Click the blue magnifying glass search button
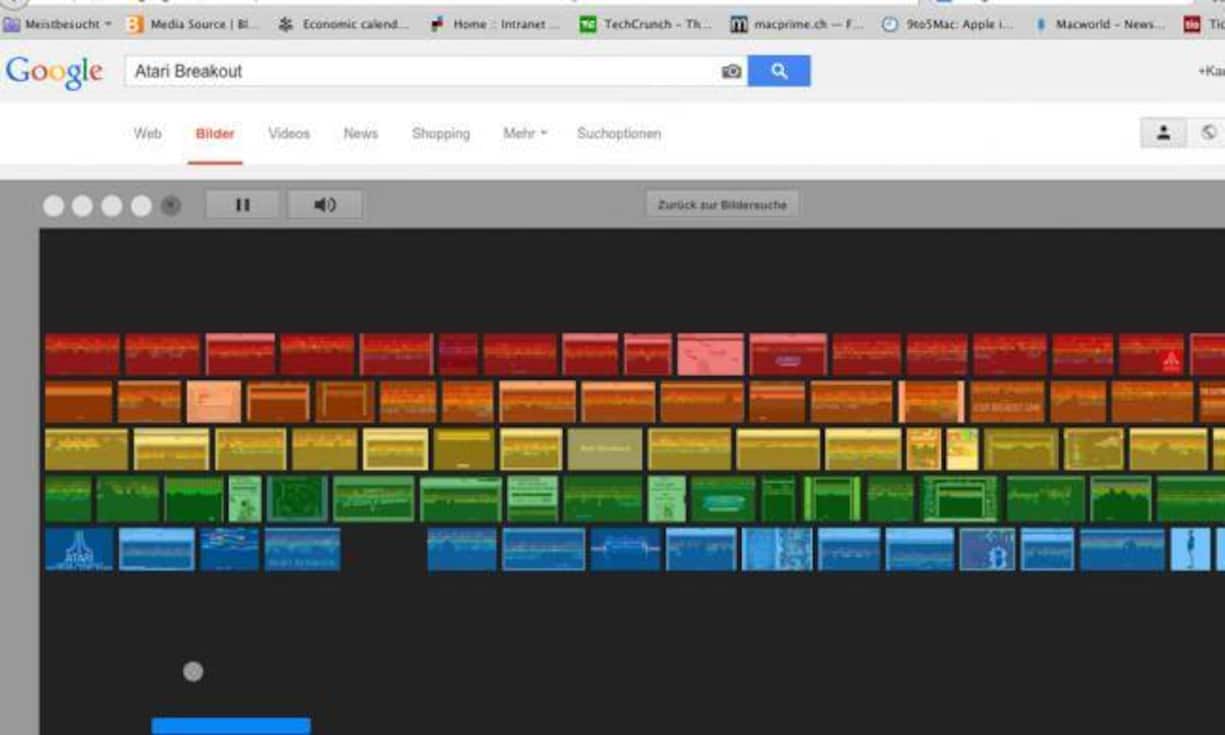Screen dimensions: 1225x735 pos(779,71)
